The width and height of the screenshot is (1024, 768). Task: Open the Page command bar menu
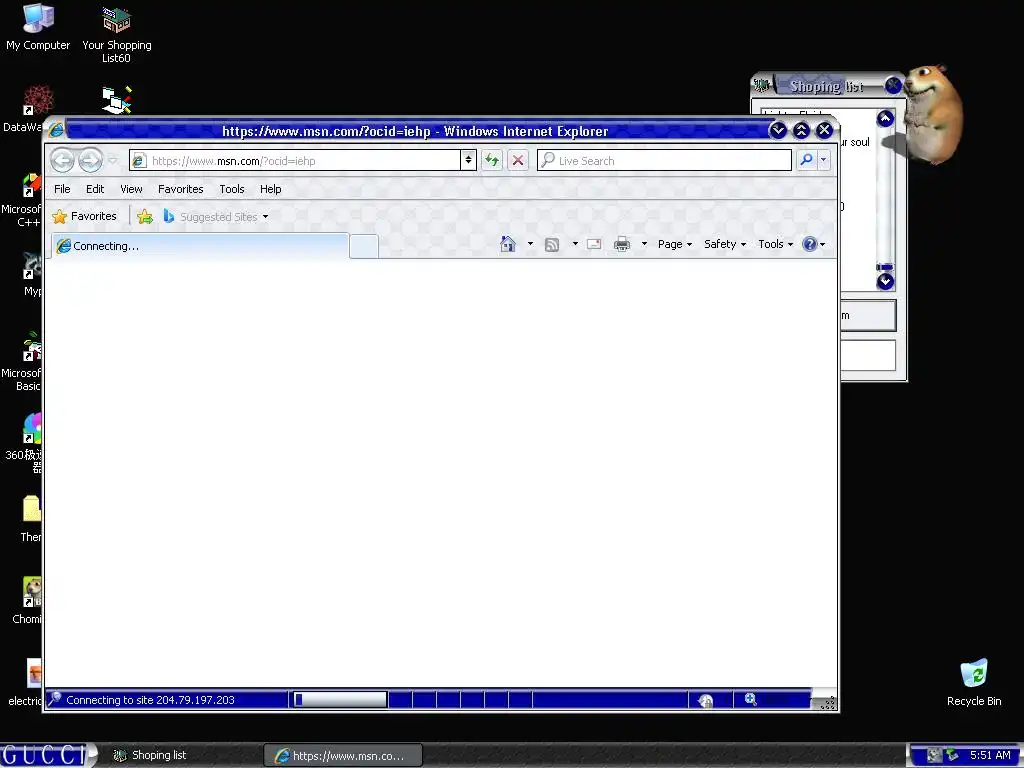click(x=675, y=244)
